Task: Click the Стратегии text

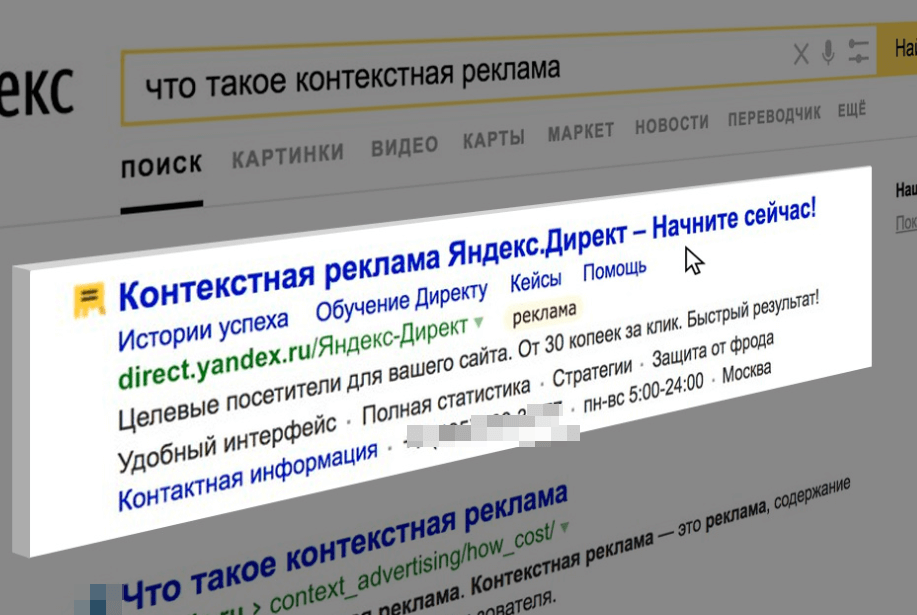Action: coord(592,372)
